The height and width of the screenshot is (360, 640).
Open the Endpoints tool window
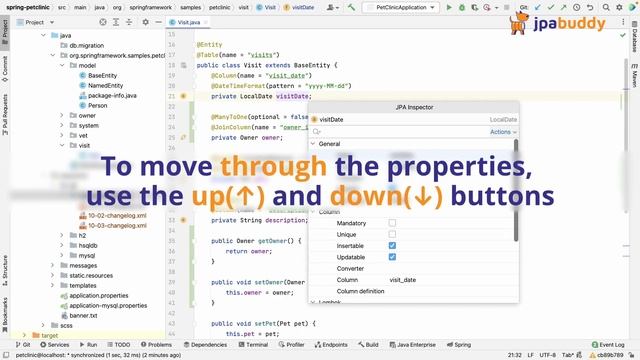coord(331,345)
